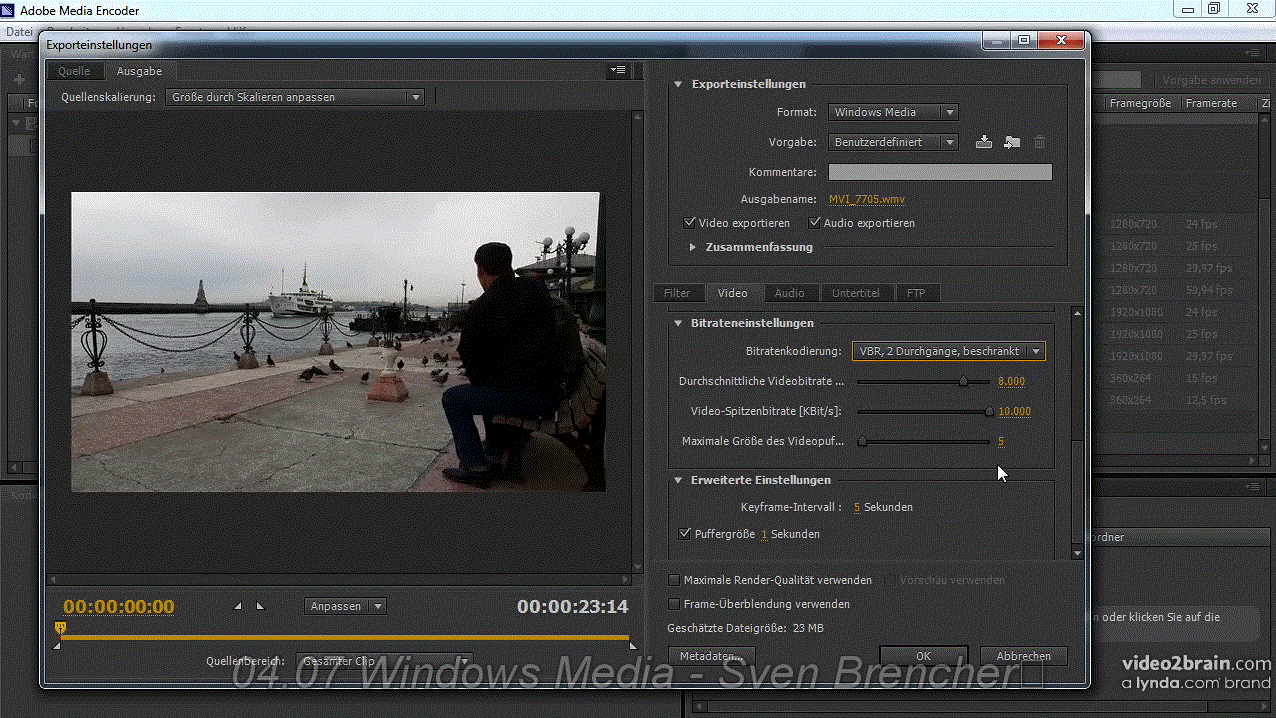
Task: Click the Abbrechen button
Action: pos(1023,656)
